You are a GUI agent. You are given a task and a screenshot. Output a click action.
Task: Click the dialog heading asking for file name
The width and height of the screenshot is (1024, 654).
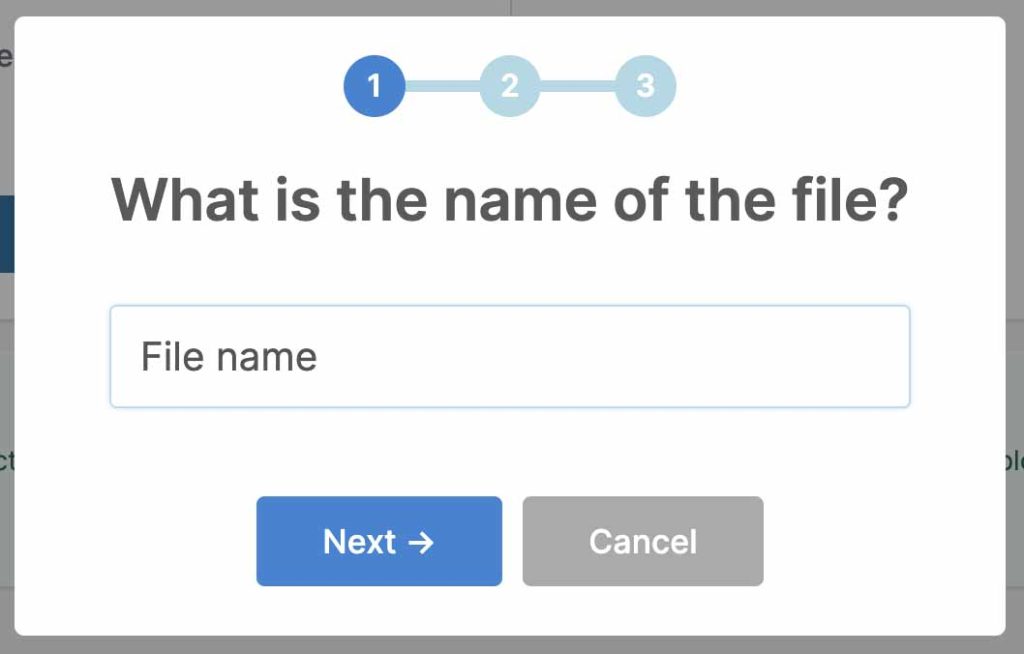(x=512, y=199)
